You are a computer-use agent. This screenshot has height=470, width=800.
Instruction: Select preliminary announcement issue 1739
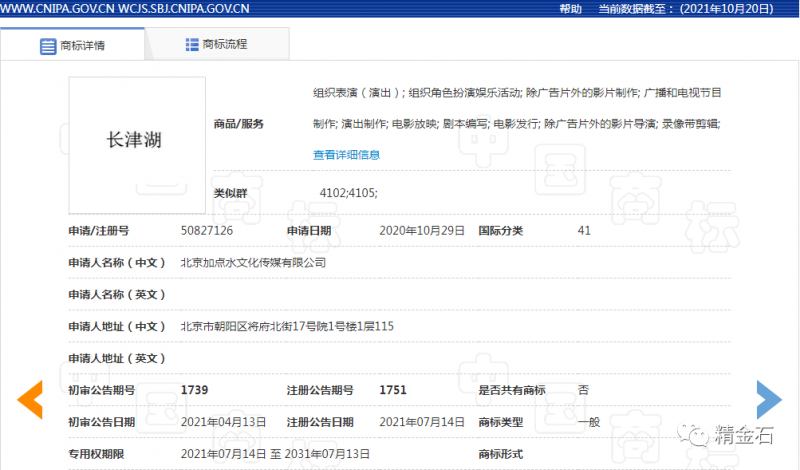click(194, 390)
